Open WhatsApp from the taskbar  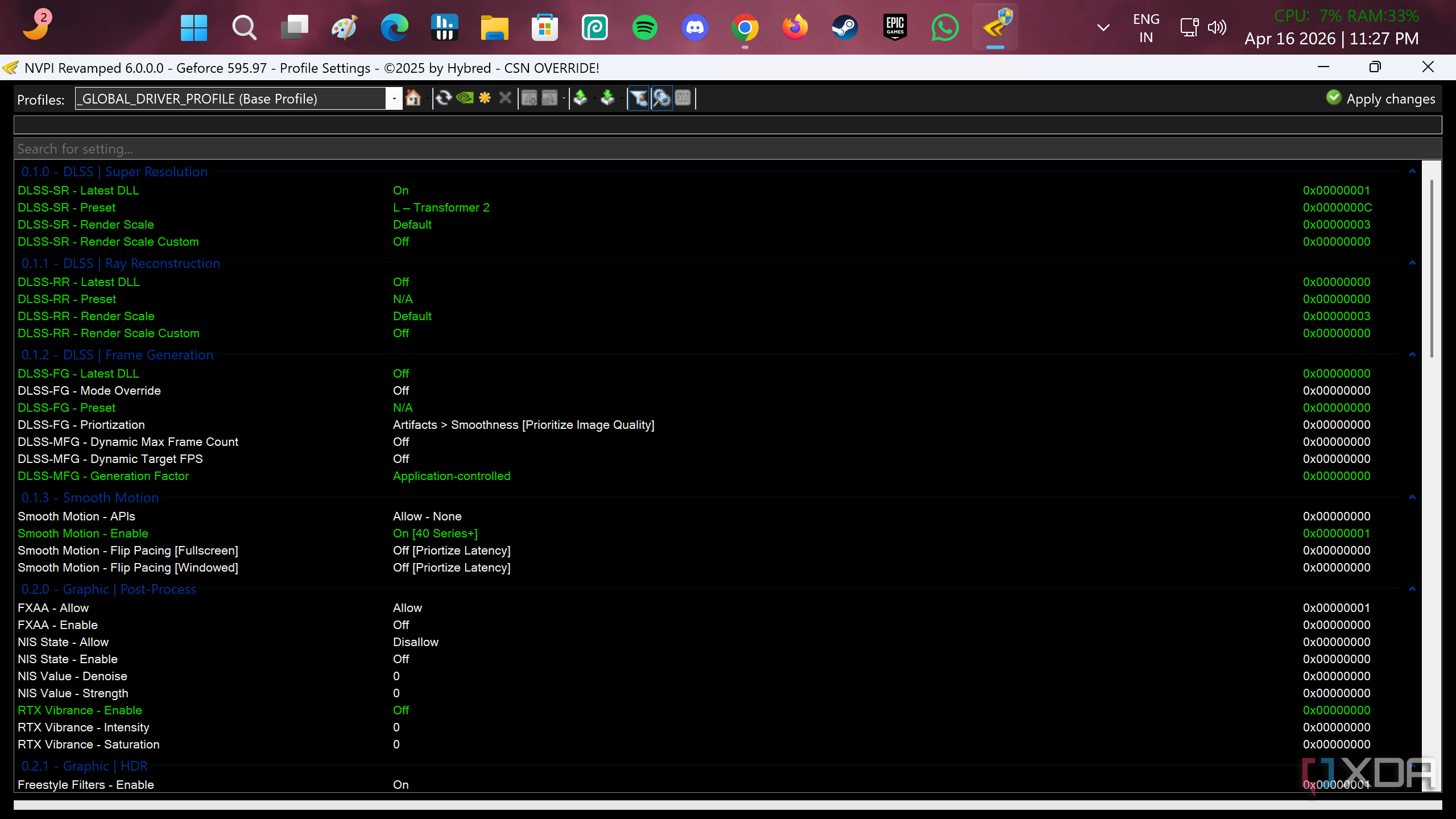click(x=945, y=27)
